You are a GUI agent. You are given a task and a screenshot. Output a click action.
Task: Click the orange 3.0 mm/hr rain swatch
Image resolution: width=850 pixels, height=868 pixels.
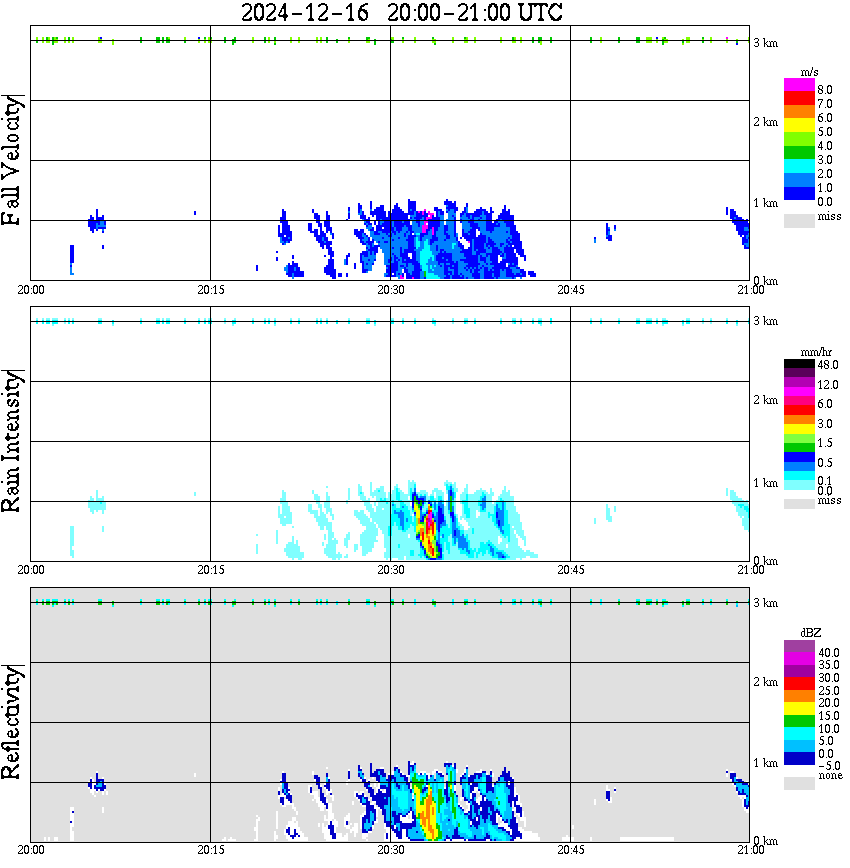[x=799, y=420]
